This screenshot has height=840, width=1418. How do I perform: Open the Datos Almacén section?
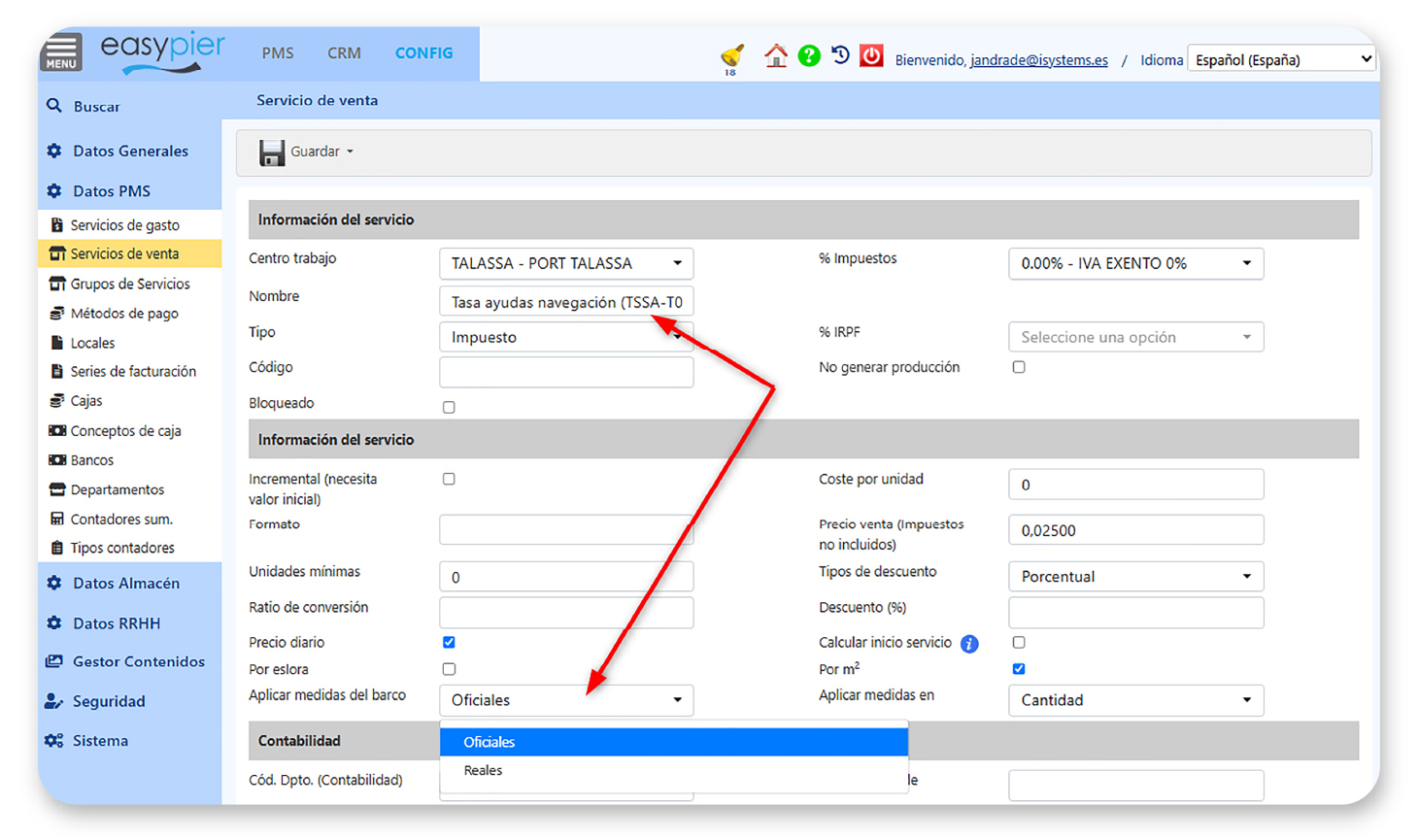point(126,583)
